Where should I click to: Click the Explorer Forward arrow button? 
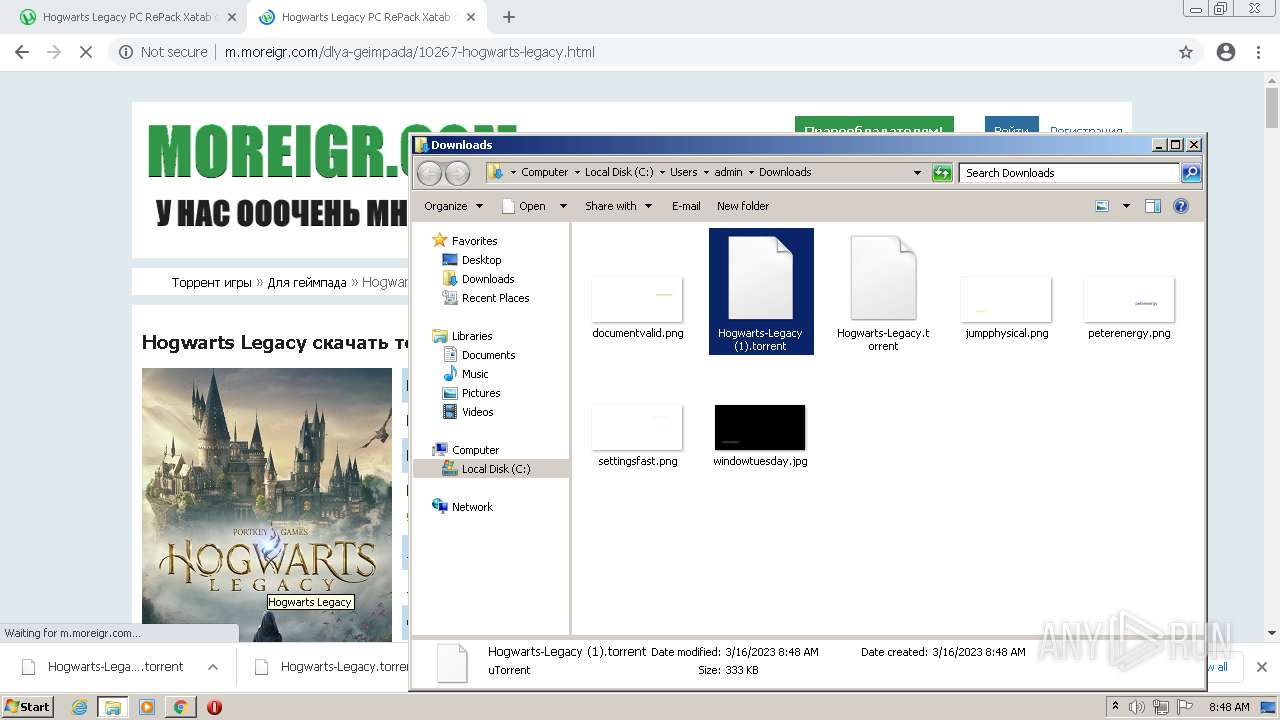coord(457,173)
